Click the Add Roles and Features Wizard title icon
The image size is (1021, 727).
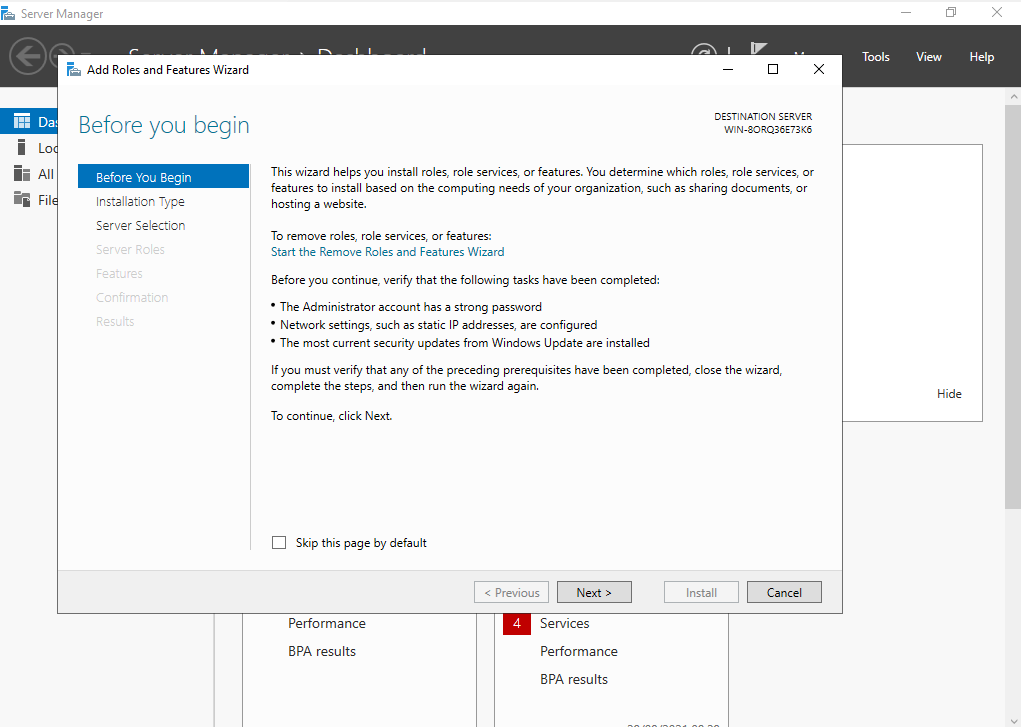pos(74,70)
